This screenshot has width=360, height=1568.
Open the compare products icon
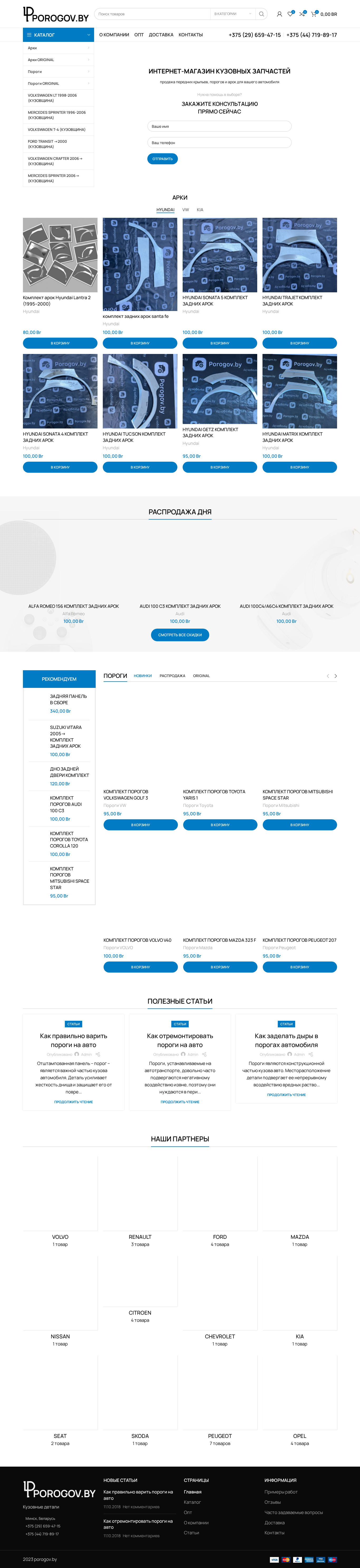tap(302, 14)
